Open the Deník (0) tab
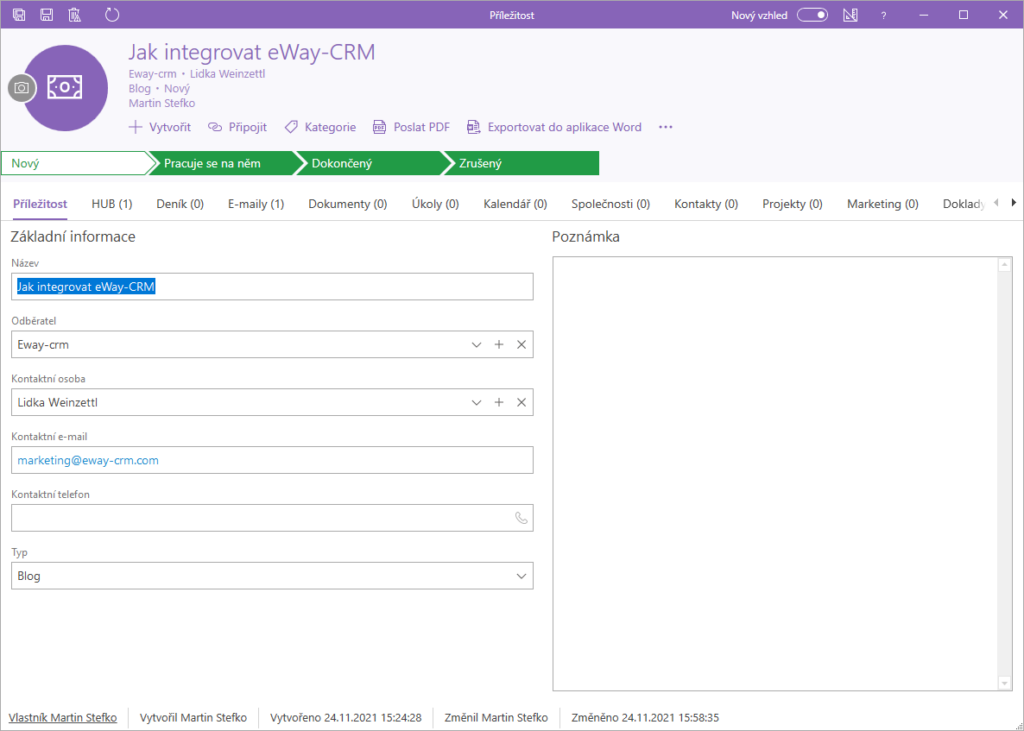The width and height of the screenshot is (1024, 731). tap(180, 204)
